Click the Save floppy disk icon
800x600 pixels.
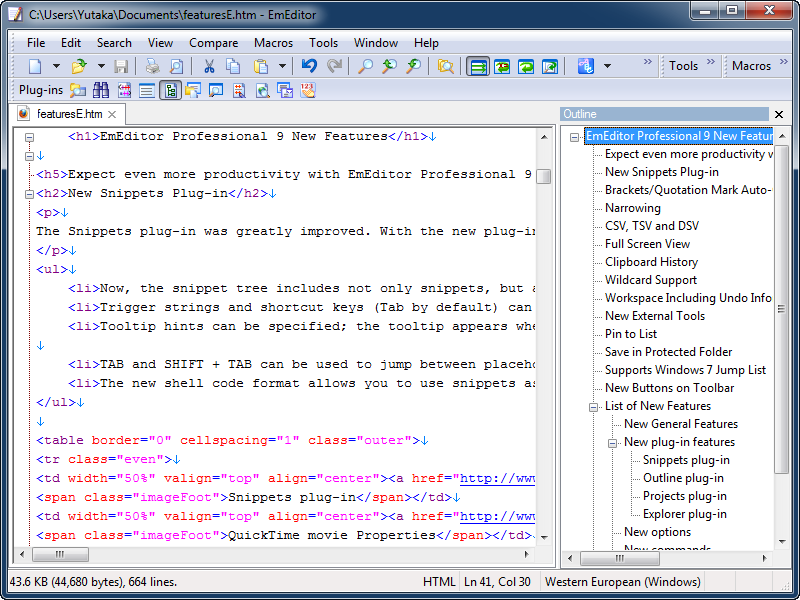(121, 66)
